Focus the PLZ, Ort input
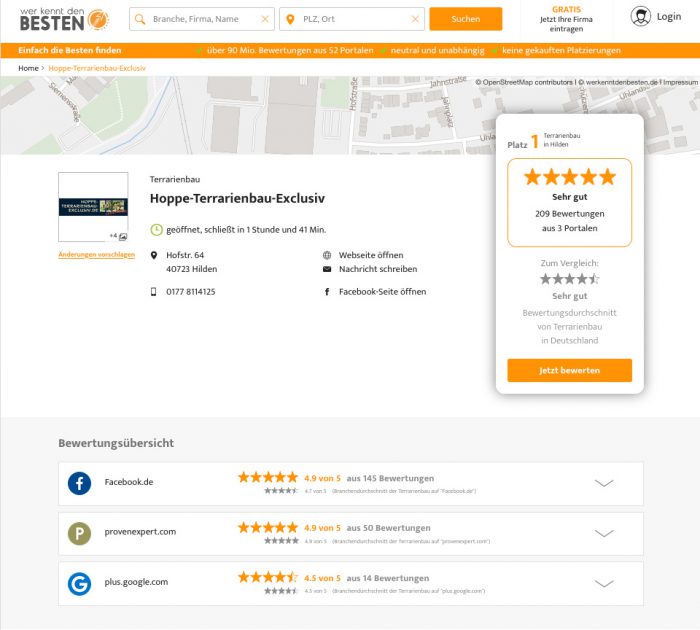700x630 pixels. coord(352,19)
